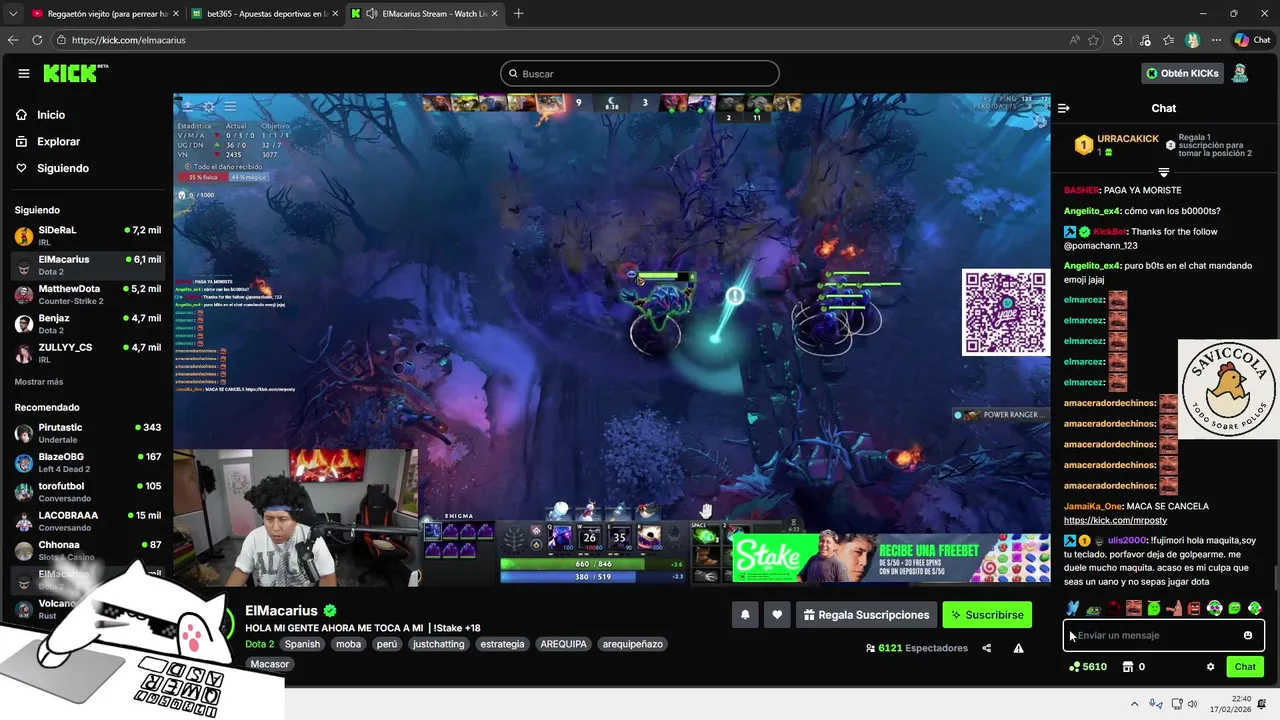1280x720 pixels.
Task: Open BlazeOBG recommended channel
Action: coord(86,462)
